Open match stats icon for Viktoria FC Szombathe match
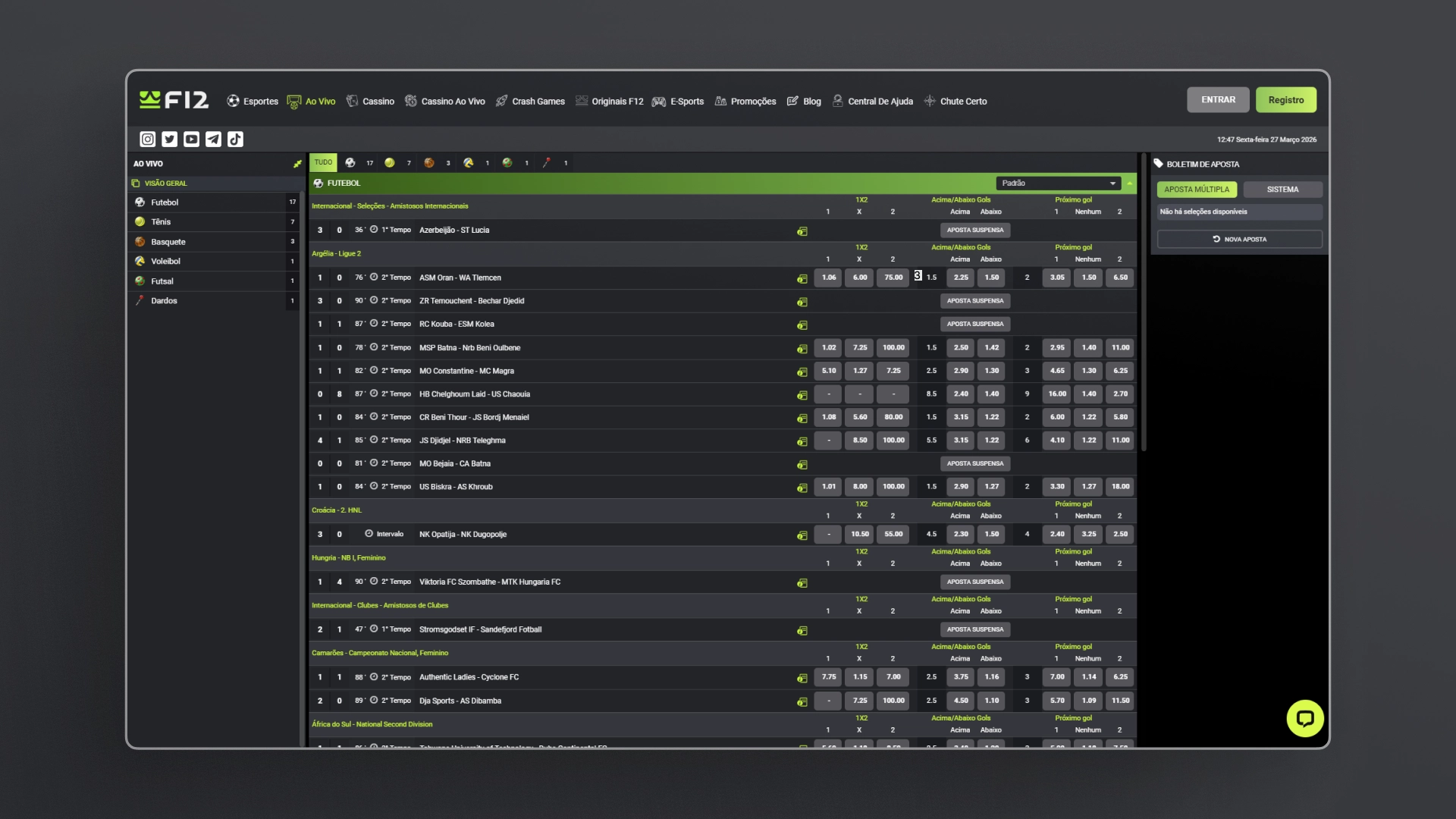Screen dimensions: 1456x819 point(802,583)
